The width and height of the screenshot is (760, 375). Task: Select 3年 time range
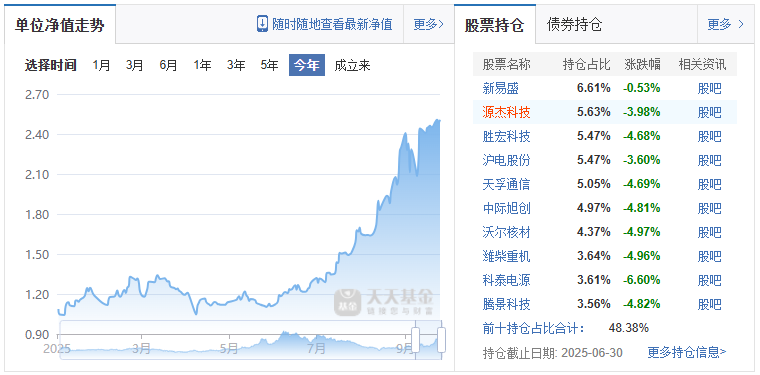[236, 65]
